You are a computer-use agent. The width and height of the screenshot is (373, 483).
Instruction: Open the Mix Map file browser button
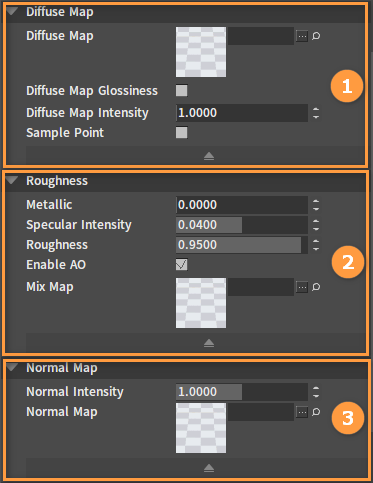tap(302, 287)
